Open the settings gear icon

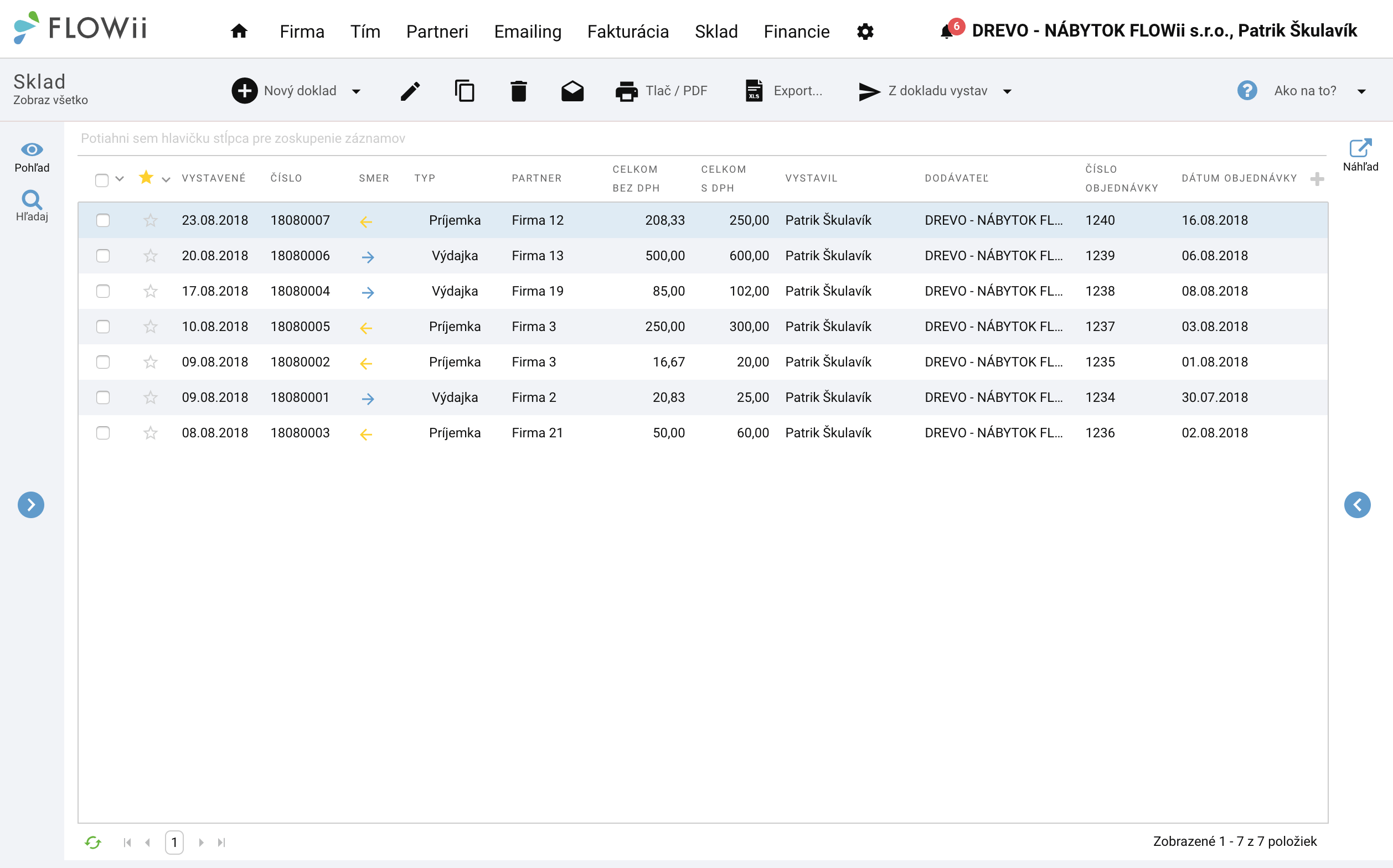coord(865,32)
